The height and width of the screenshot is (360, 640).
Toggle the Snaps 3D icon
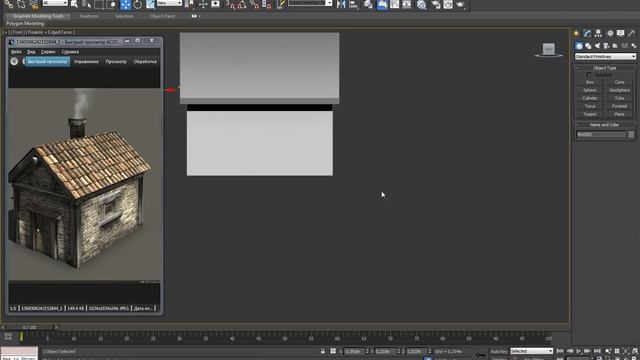tap(231, 4)
